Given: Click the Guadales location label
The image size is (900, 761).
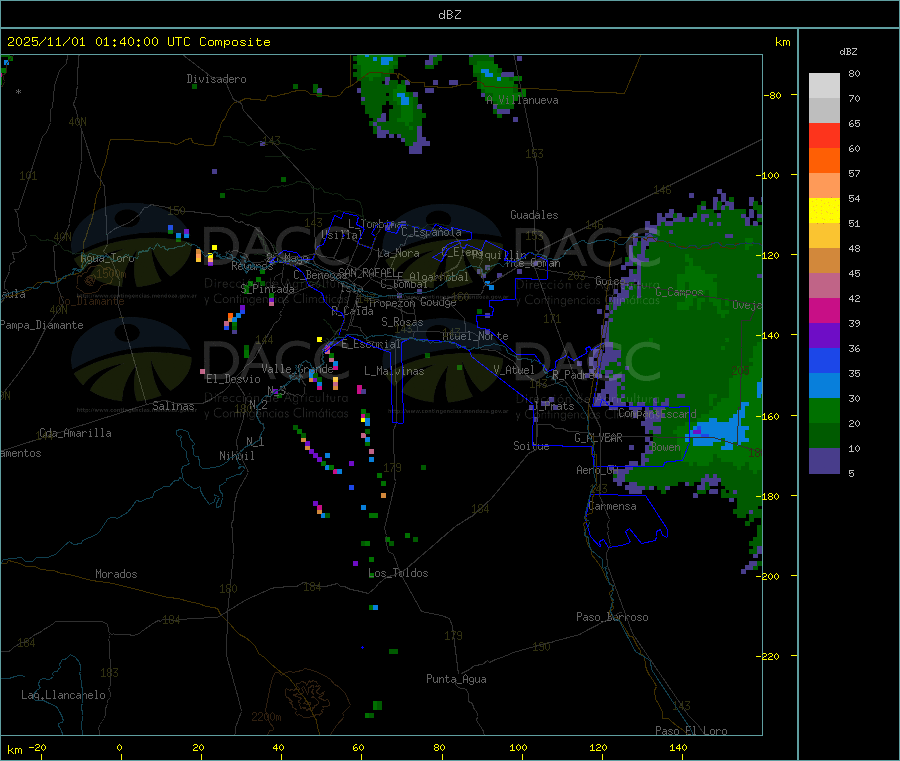Looking at the screenshot, I should pos(534,215).
